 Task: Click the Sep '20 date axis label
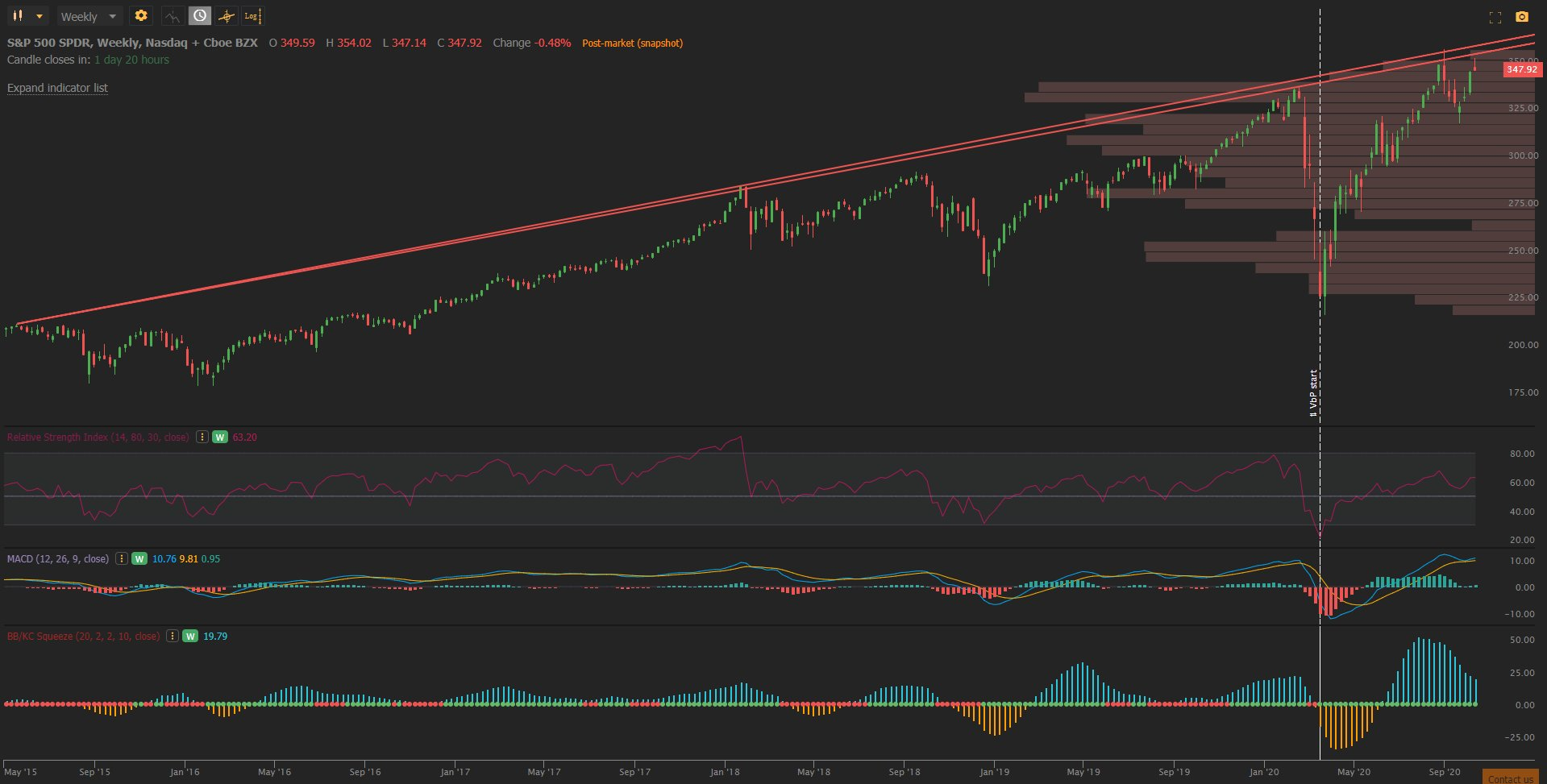click(1444, 772)
